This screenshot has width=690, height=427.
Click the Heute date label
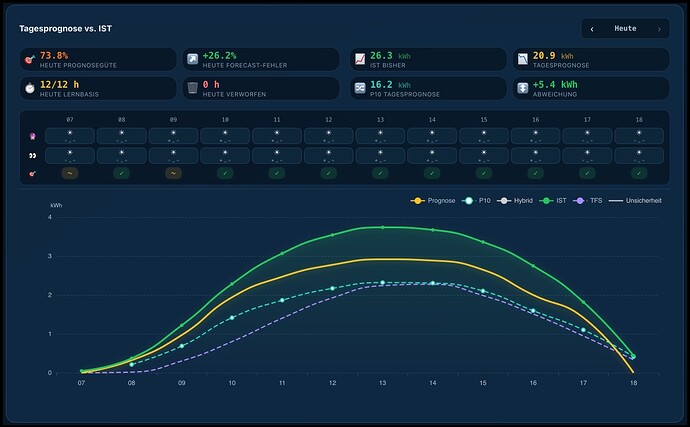pos(625,29)
